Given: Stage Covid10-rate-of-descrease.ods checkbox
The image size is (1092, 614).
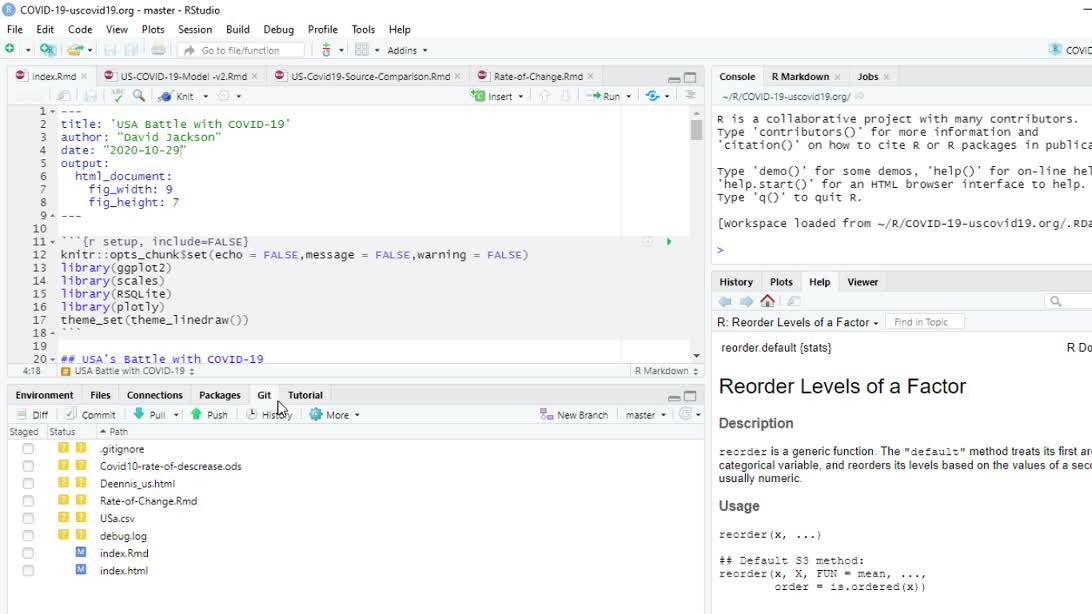Looking at the screenshot, I should point(28,466).
